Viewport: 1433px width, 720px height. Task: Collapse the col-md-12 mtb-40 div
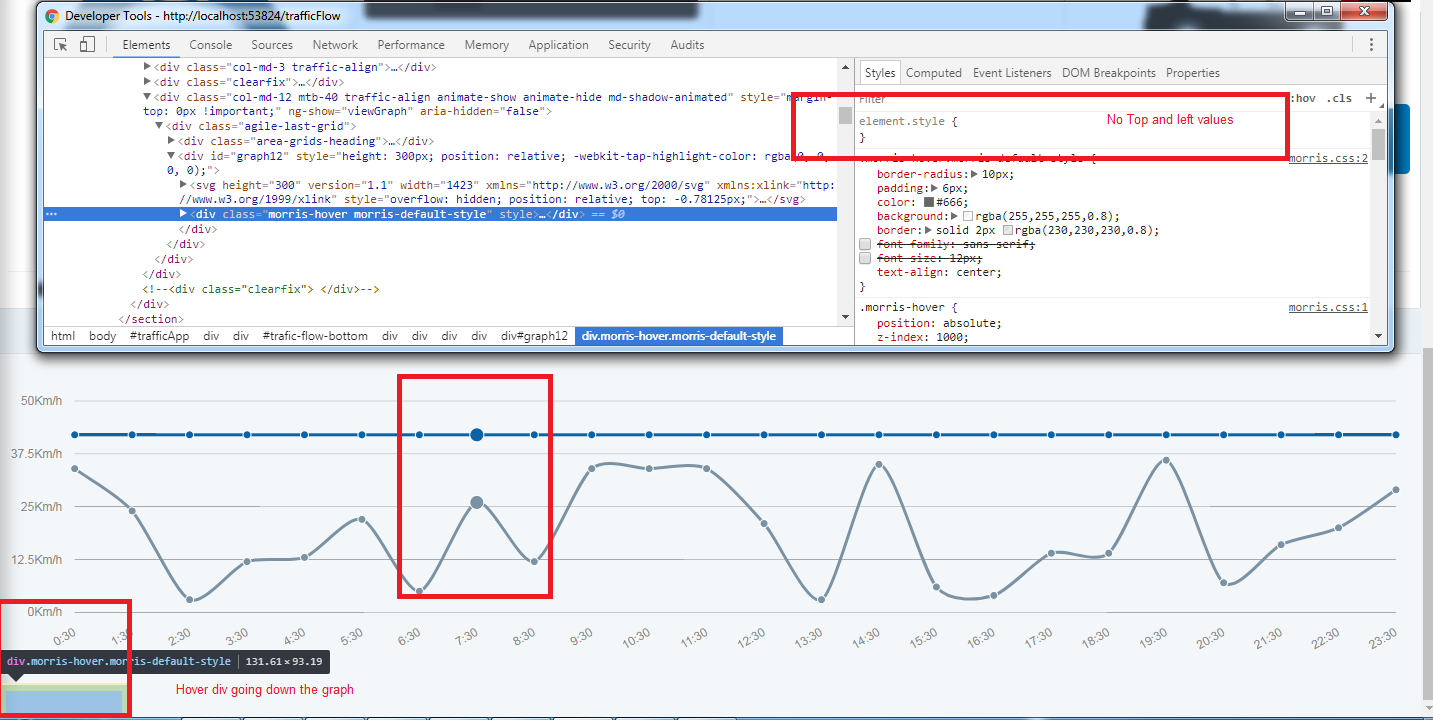click(147, 97)
